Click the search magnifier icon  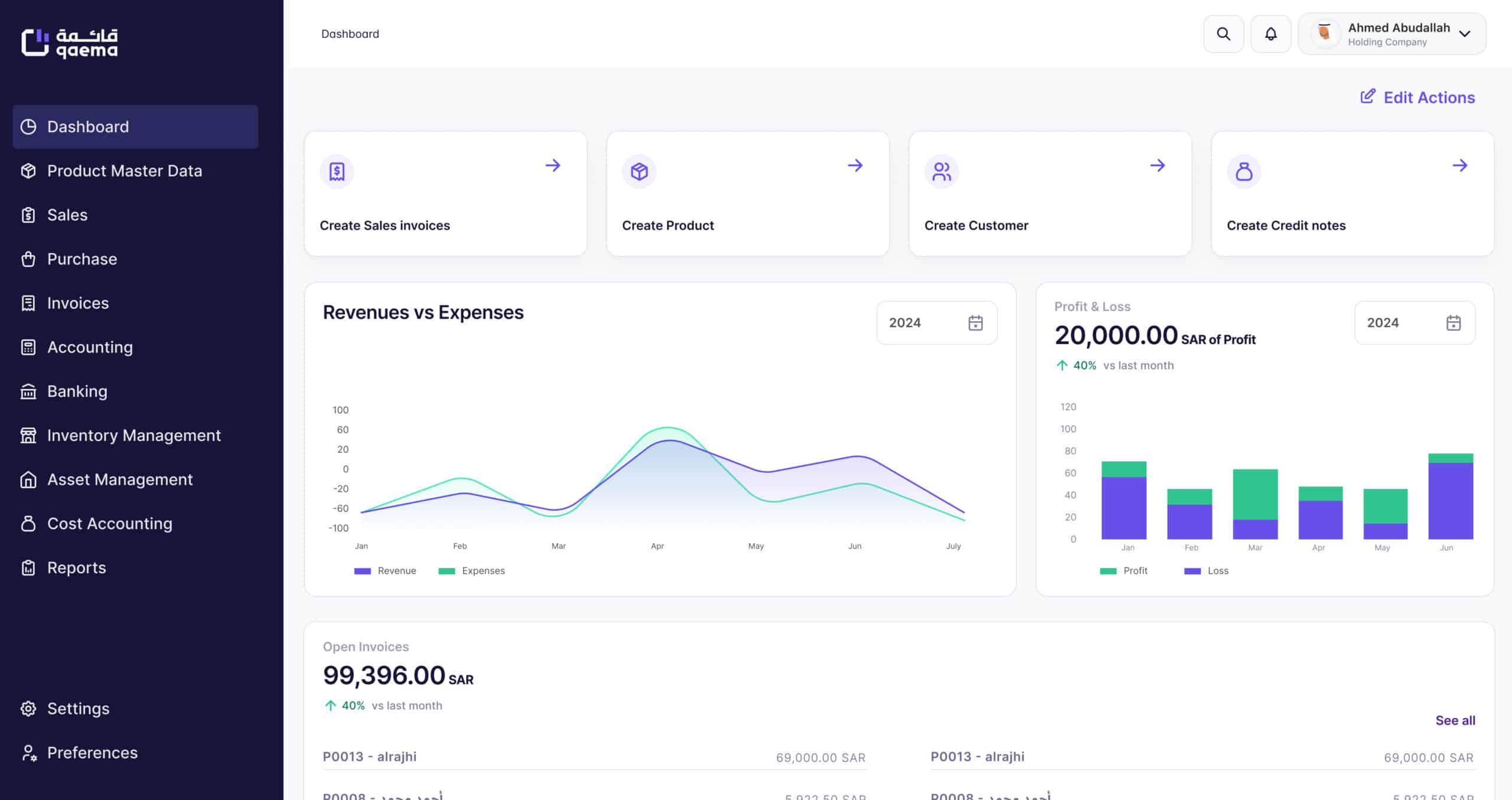(x=1223, y=34)
